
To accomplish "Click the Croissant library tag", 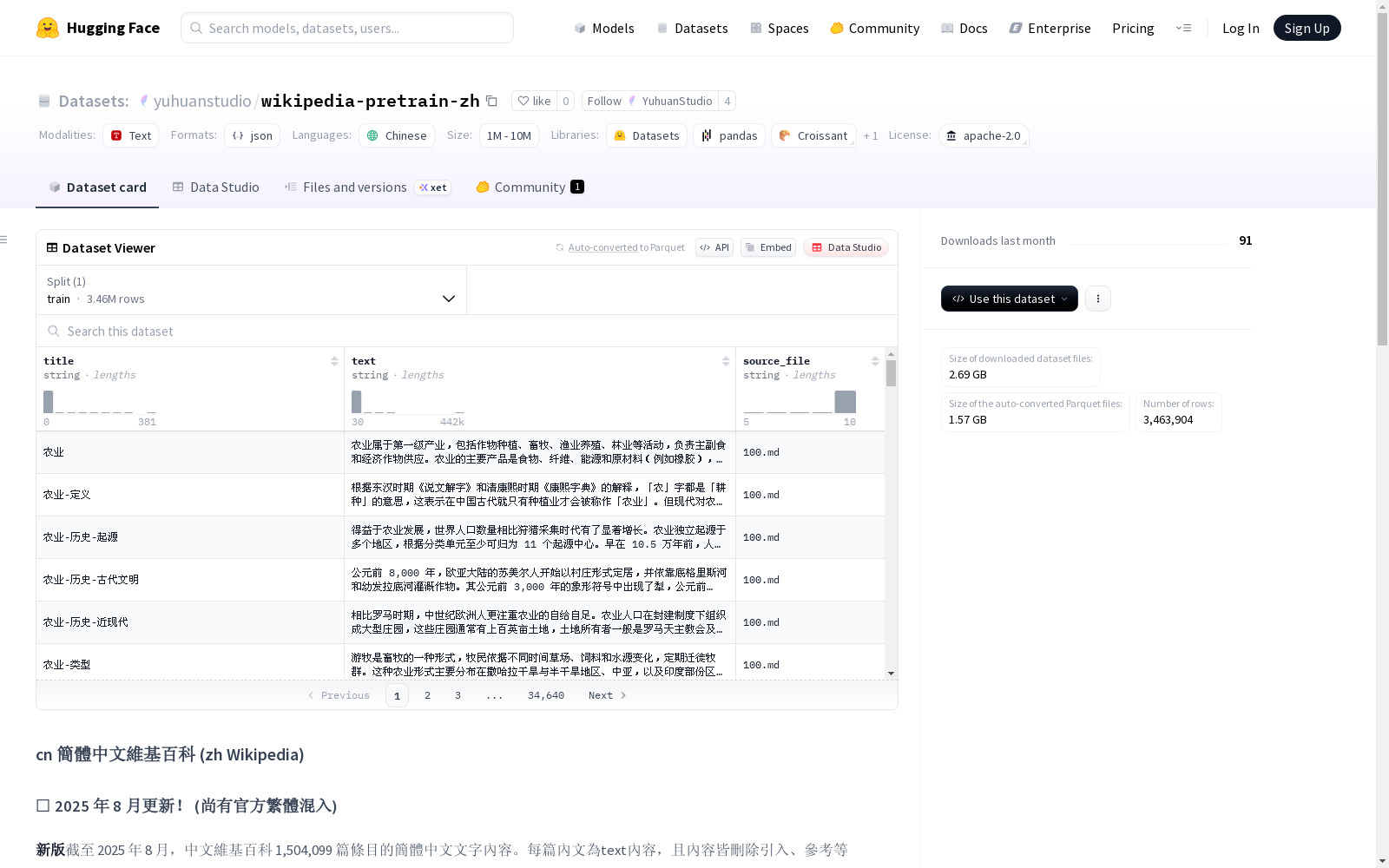I will 813,135.
